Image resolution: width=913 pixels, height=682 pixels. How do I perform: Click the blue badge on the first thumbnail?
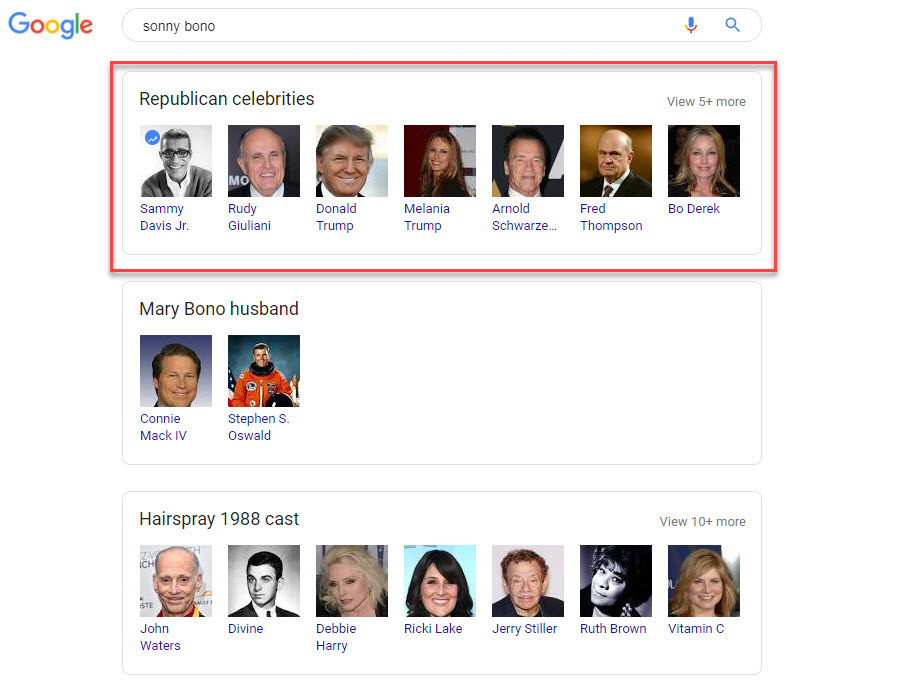tap(152, 138)
